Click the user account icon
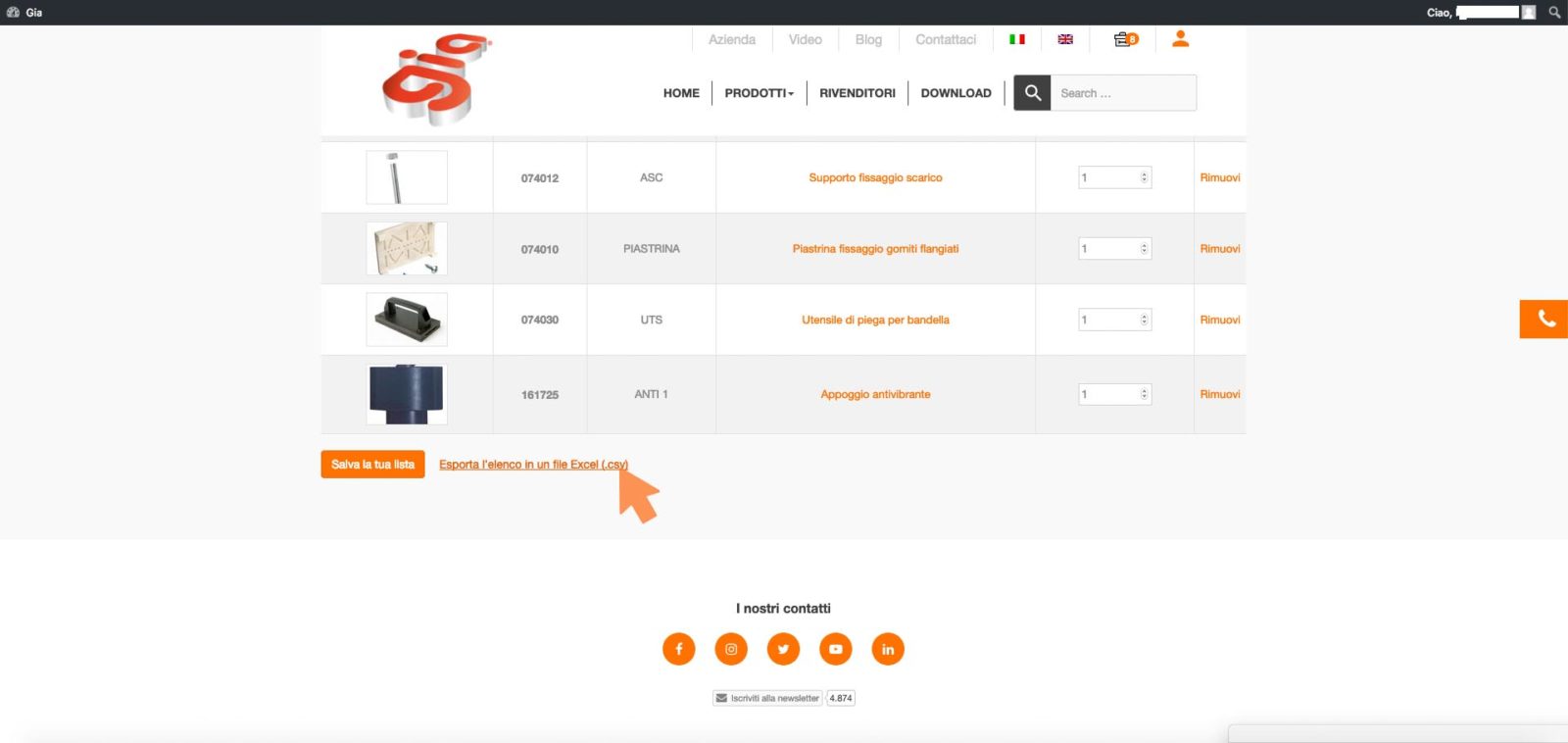This screenshot has height=743, width=1568. click(x=1180, y=39)
